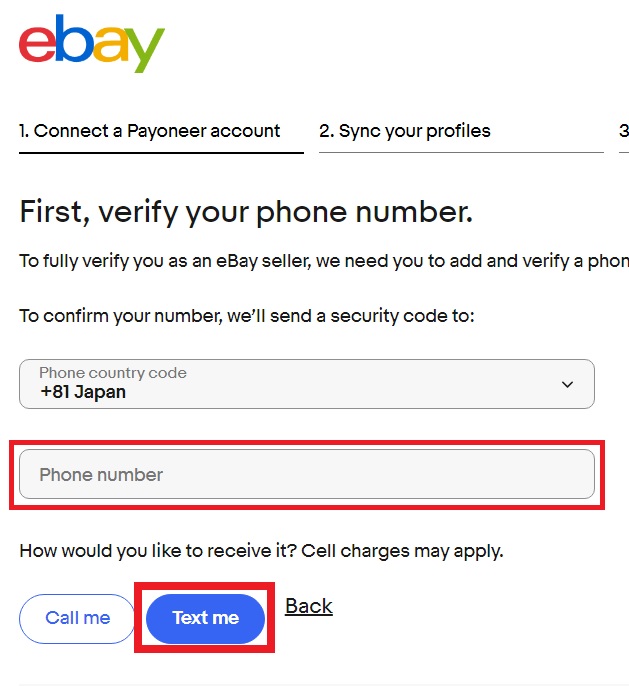Open the partially visible step 3 tab
This screenshot has width=629, height=686.
624,131
